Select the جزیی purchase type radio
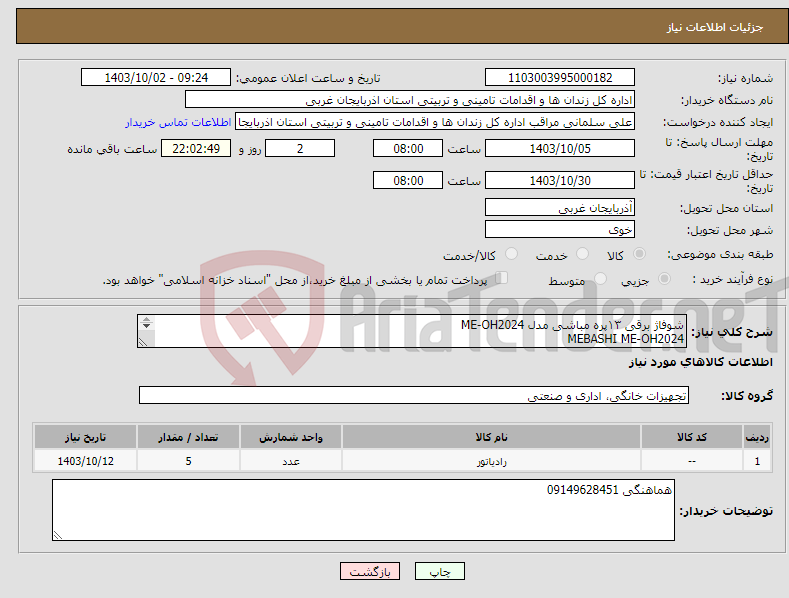 pos(664,278)
